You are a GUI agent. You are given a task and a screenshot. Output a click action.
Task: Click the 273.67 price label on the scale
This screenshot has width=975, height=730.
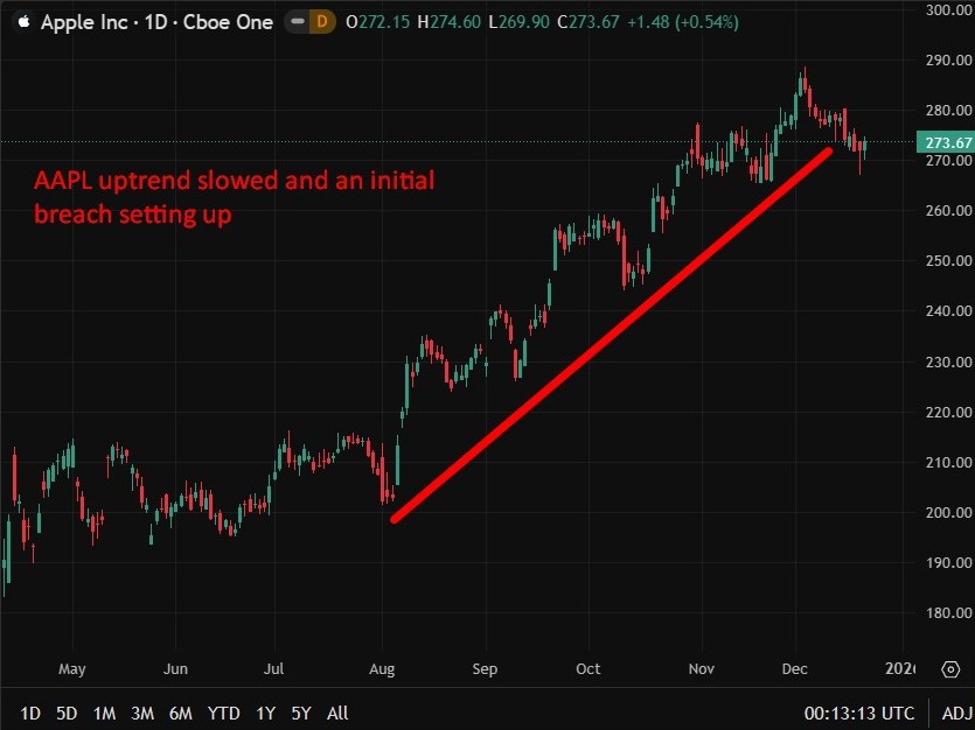click(x=945, y=141)
